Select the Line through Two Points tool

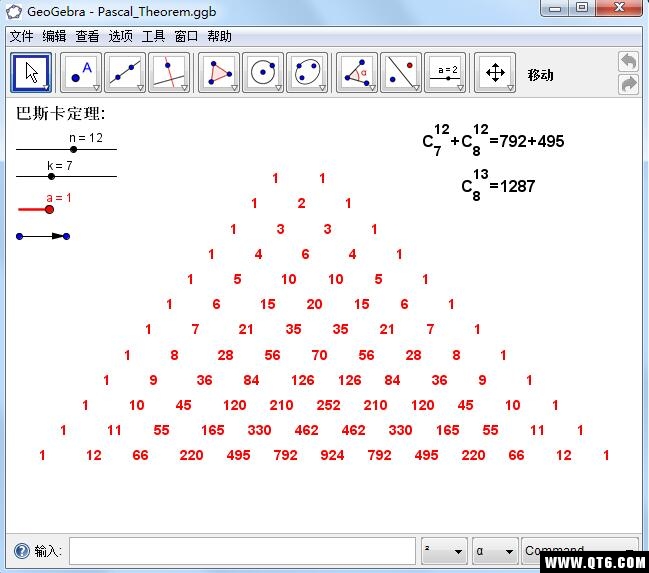tap(125, 72)
